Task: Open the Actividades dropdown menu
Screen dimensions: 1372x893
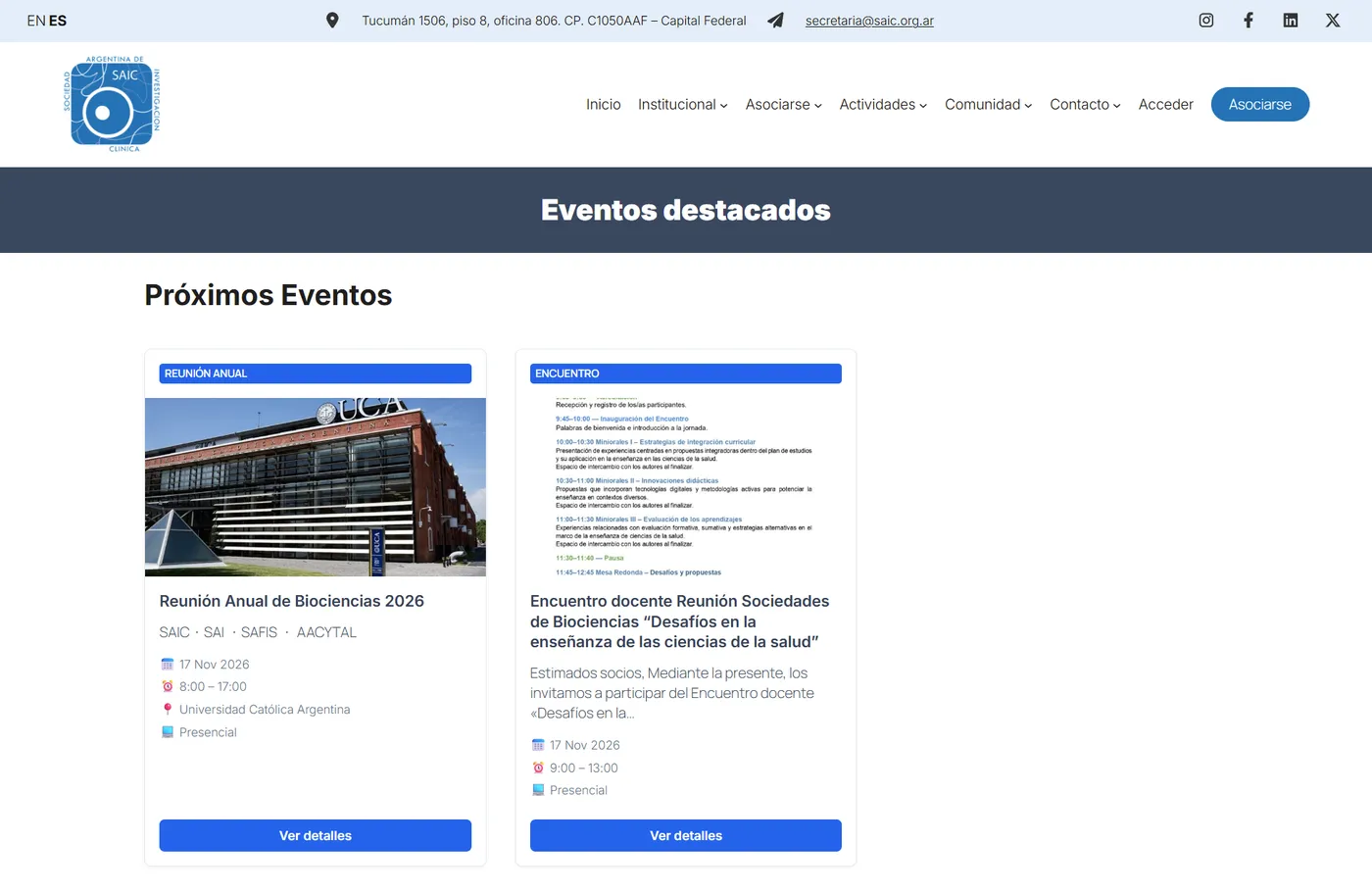Action: click(x=883, y=105)
